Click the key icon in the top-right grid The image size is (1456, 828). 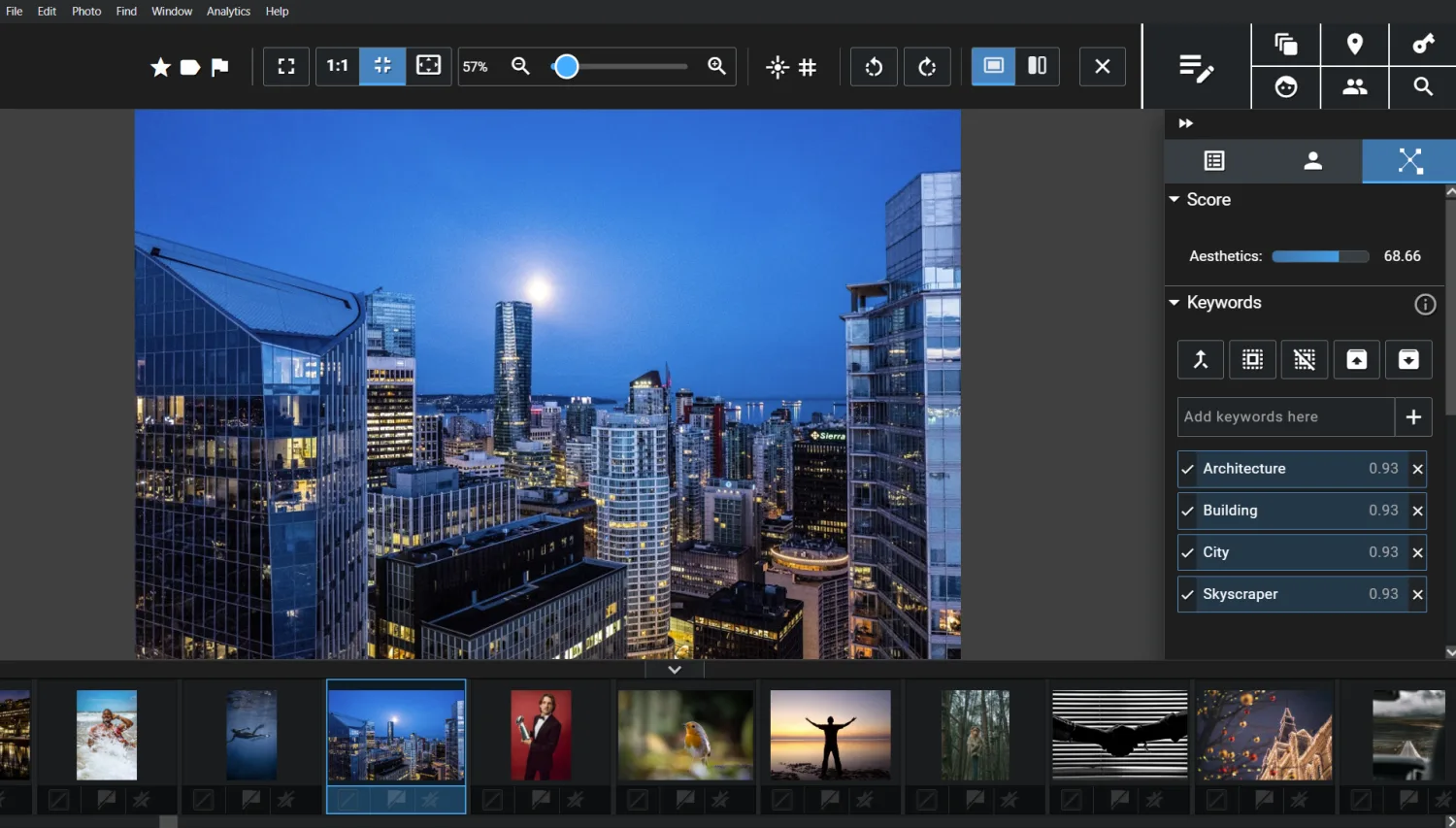coord(1423,45)
